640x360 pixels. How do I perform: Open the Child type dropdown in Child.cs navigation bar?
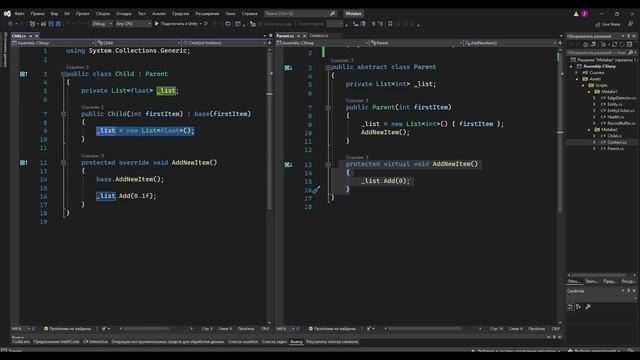(x=139, y=43)
